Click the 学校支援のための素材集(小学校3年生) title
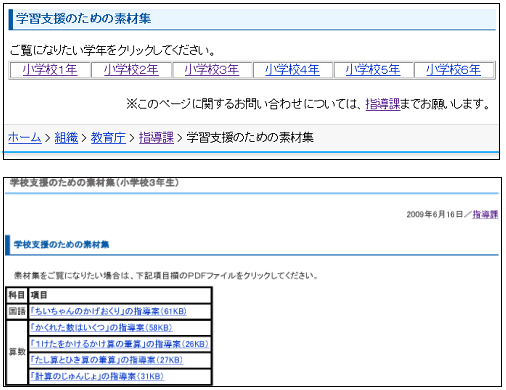The image size is (506, 390). (x=94, y=183)
